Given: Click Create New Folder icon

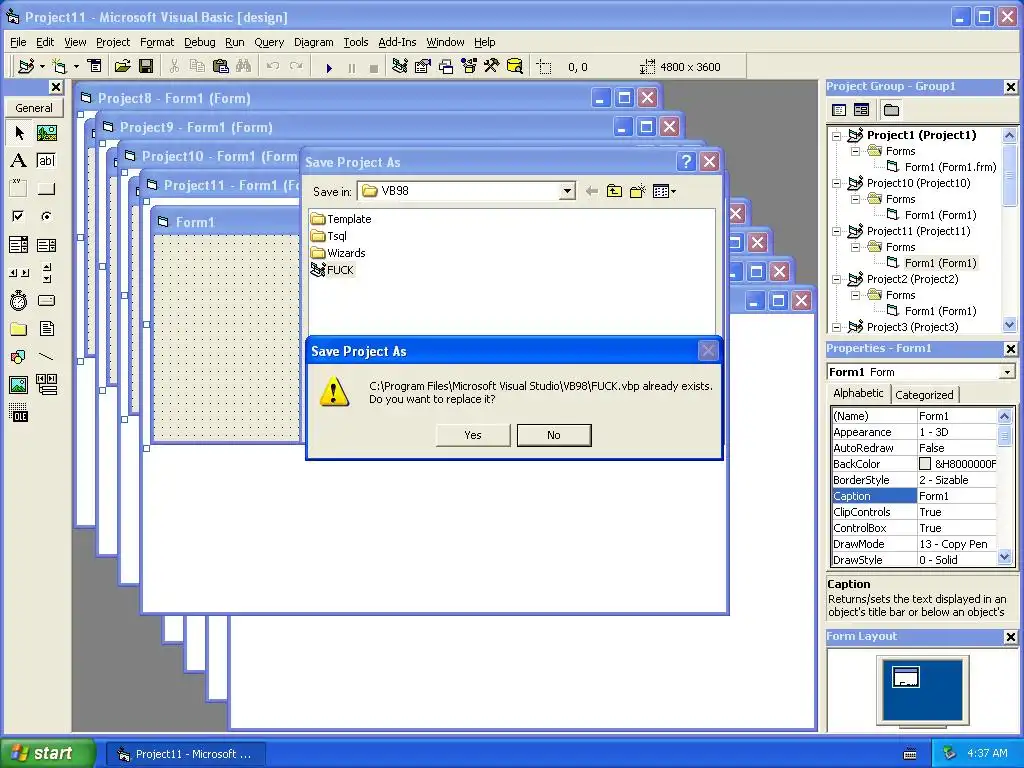Looking at the screenshot, I should (x=637, y=191).
